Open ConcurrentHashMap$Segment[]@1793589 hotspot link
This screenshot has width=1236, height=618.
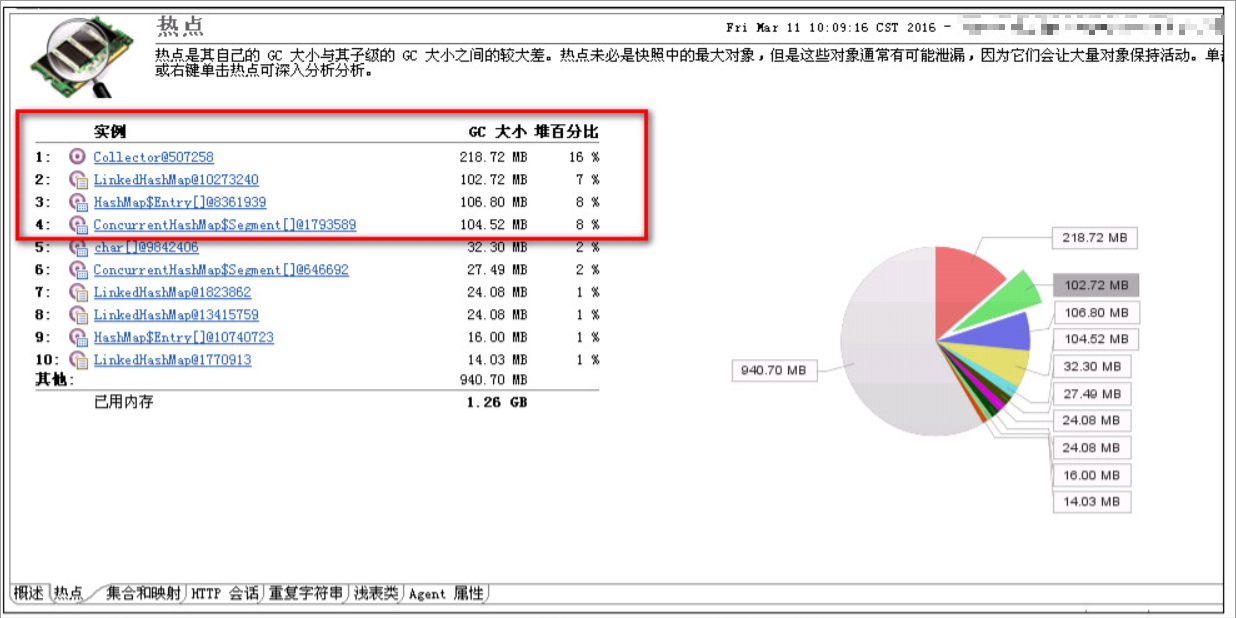click(225, 225)
